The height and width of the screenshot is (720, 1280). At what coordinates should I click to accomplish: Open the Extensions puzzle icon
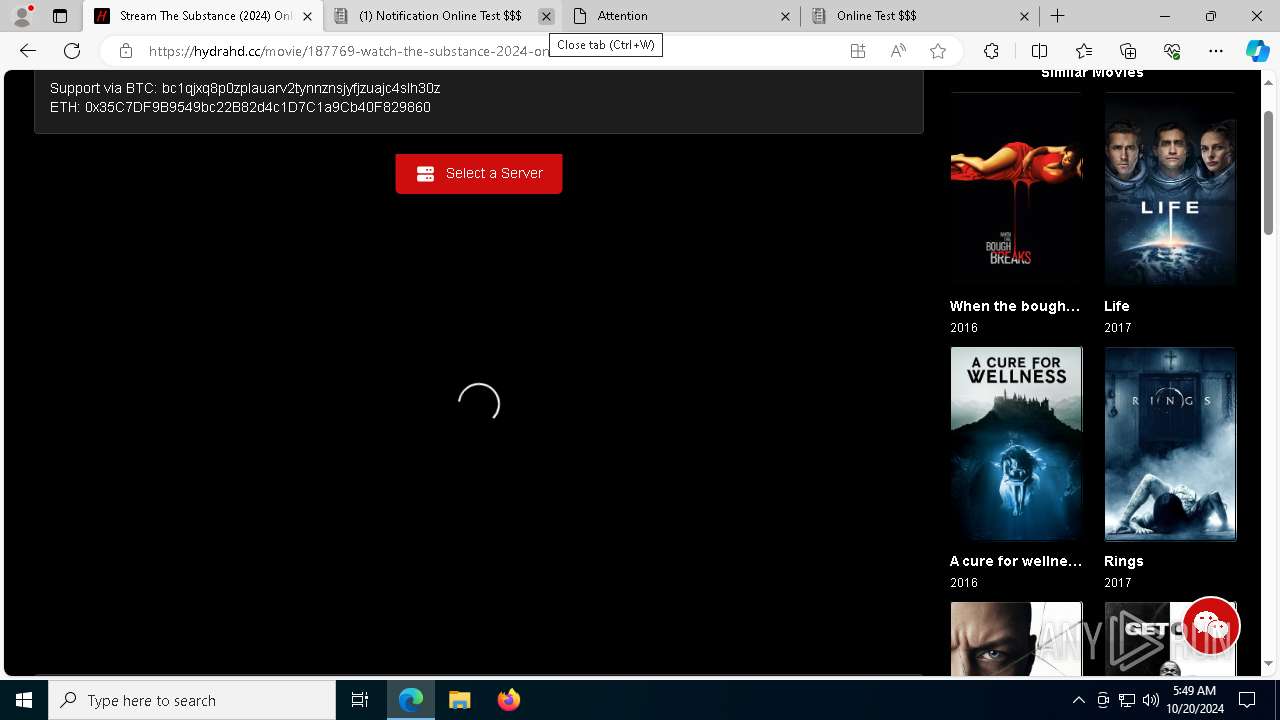pyautogui.click(x=991, y=51)
